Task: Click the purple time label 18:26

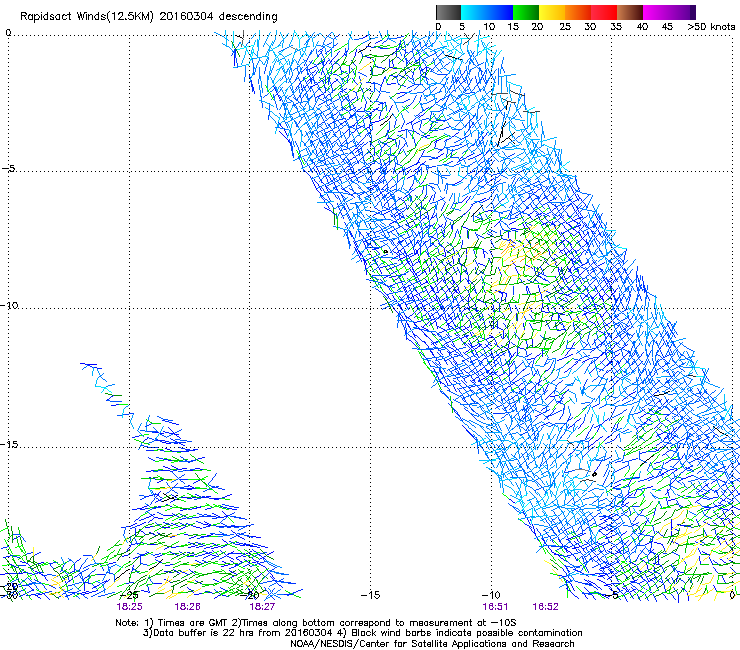Action: (187, 607)
